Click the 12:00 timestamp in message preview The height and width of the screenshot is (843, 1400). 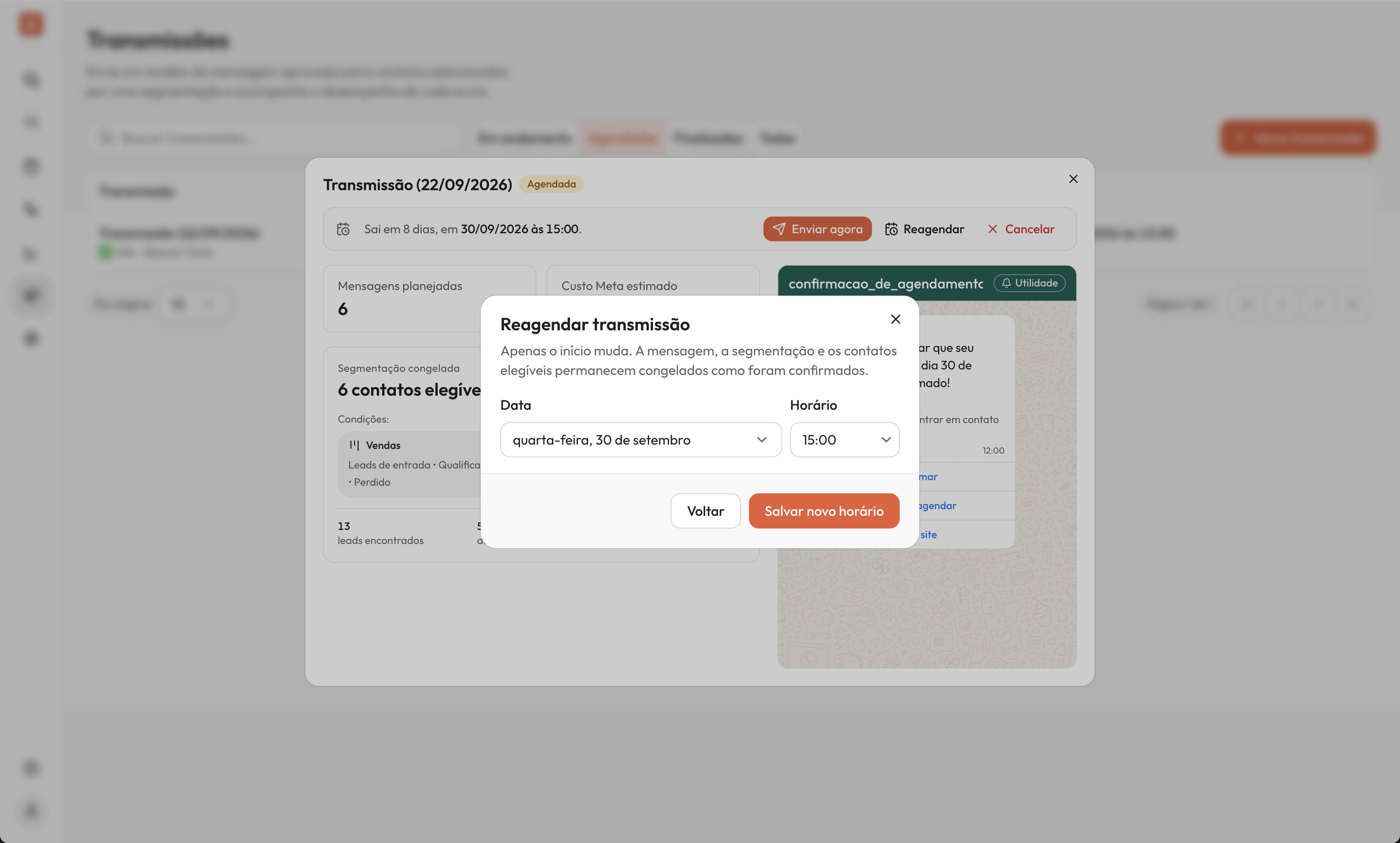[993, 450]
